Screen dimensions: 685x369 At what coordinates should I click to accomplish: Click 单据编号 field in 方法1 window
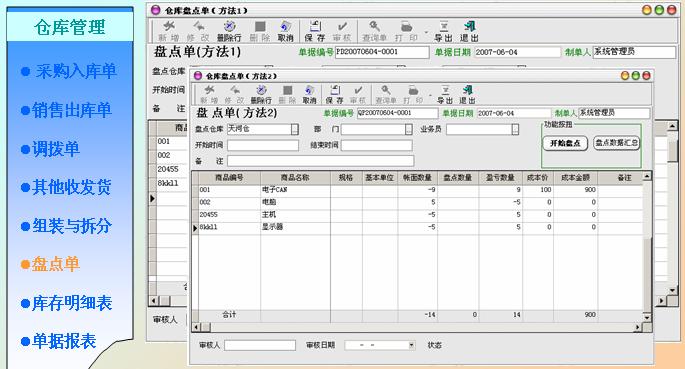[x=382, y=52]
